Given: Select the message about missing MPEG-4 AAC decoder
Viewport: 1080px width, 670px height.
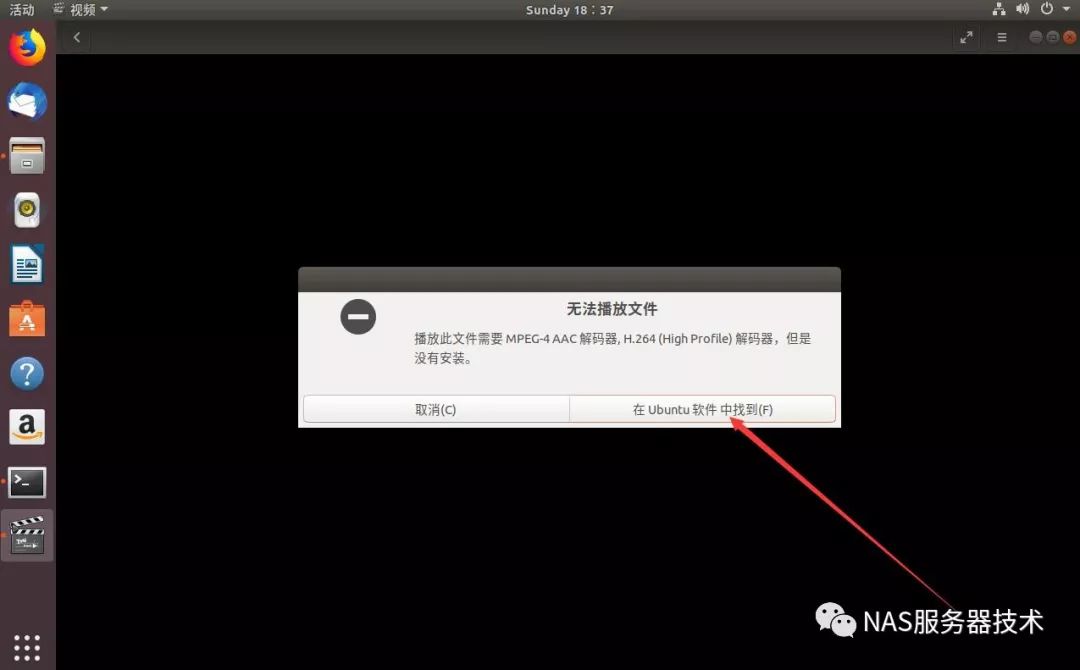Looking at the screenshot, I should (612, 348).
